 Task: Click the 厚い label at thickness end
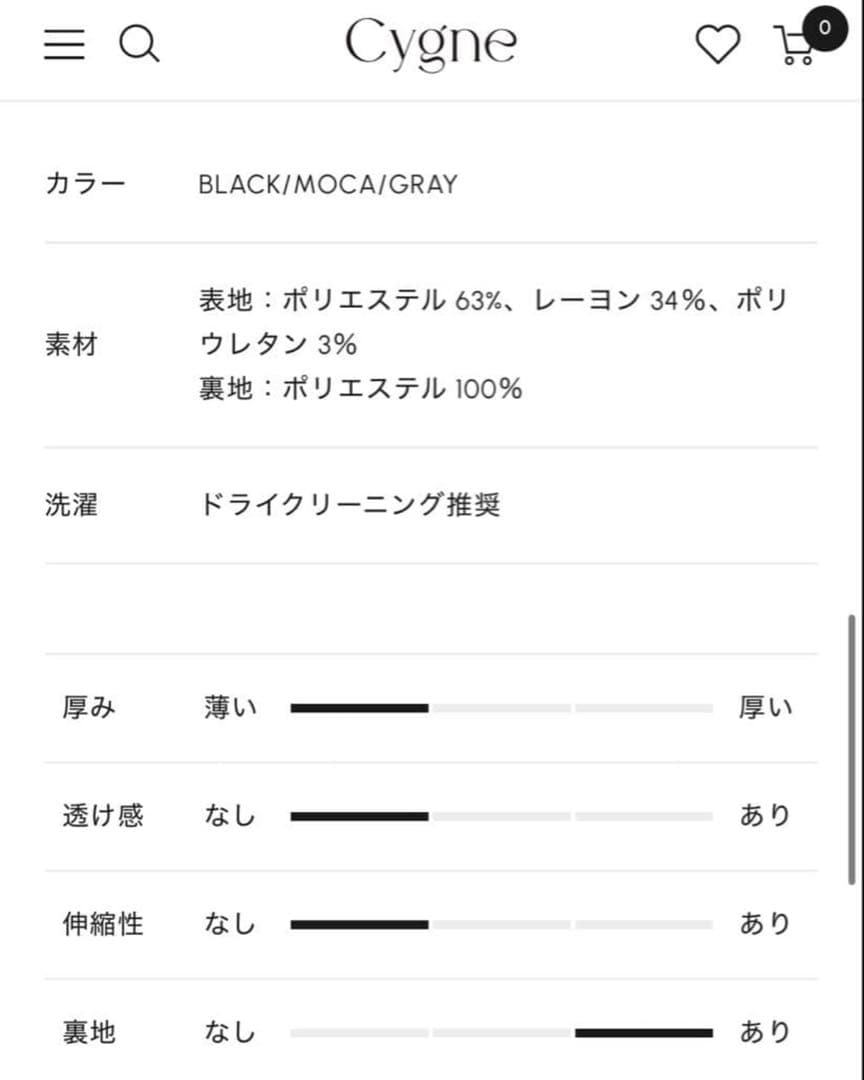pyautogui.click(x=765, y=708)
